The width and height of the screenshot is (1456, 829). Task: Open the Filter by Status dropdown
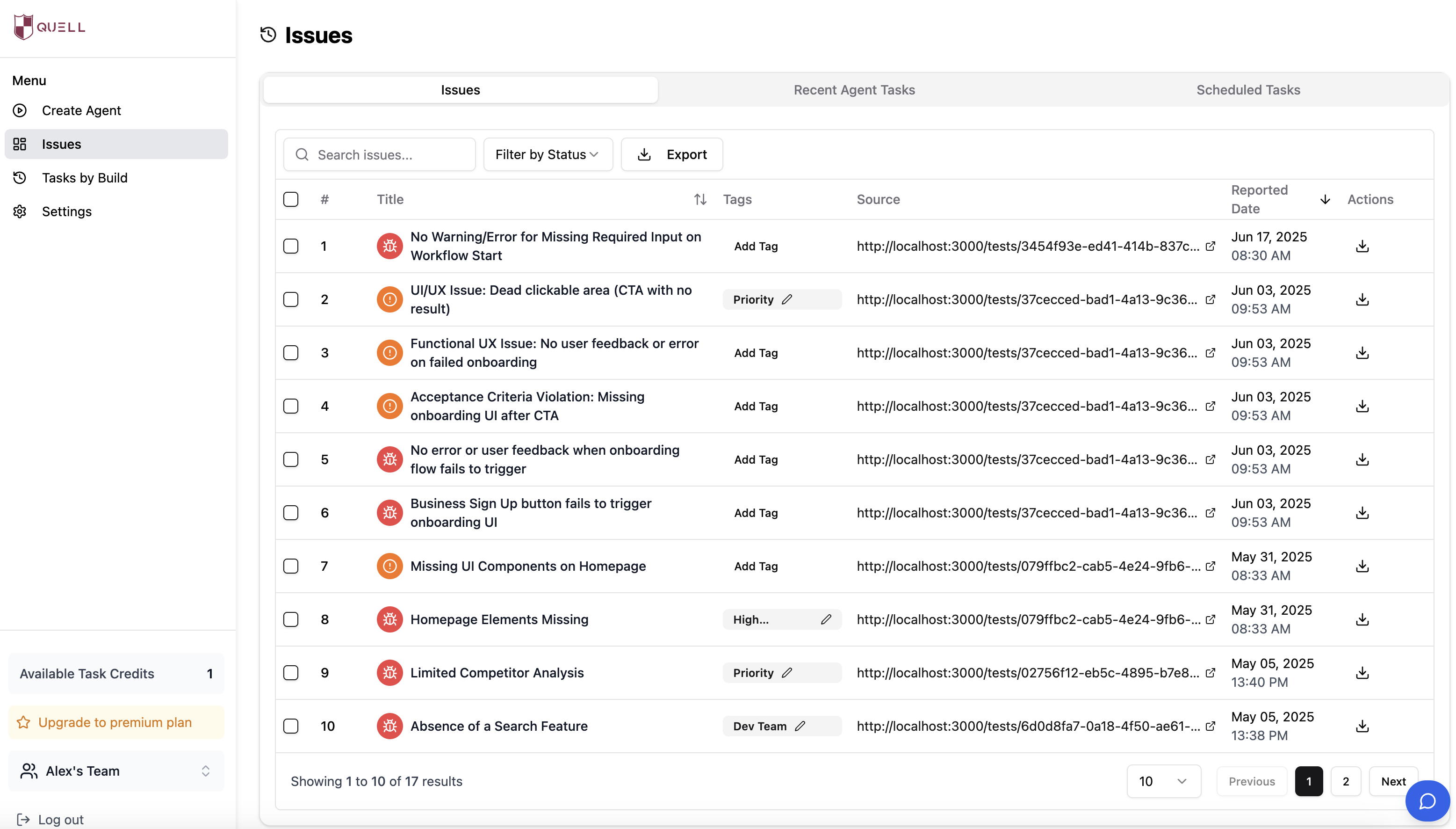(x=548, y=154)
